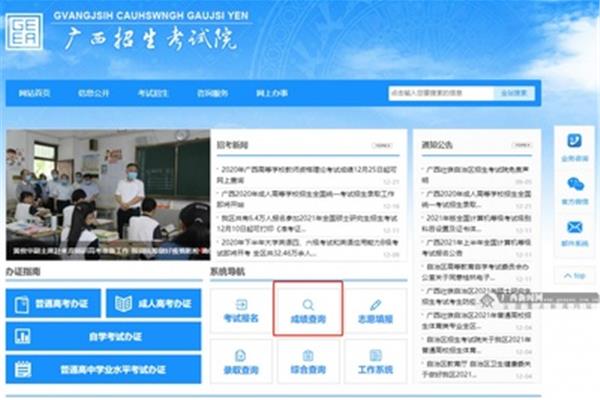
Task: Go to 网站首页 in navigation bar
Action: (34, 93)
